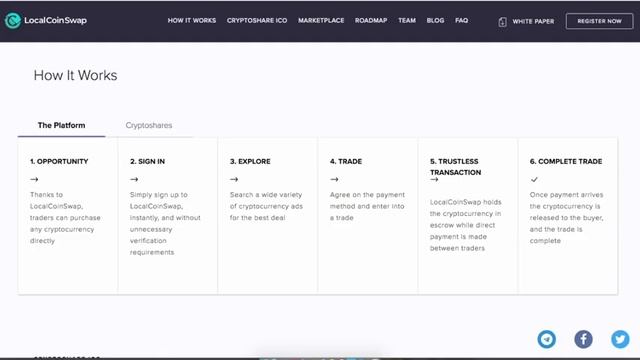Click the checkmark under 6. Complete Trade
Viewport: 640px width, 360px height.
click(534, 179)
